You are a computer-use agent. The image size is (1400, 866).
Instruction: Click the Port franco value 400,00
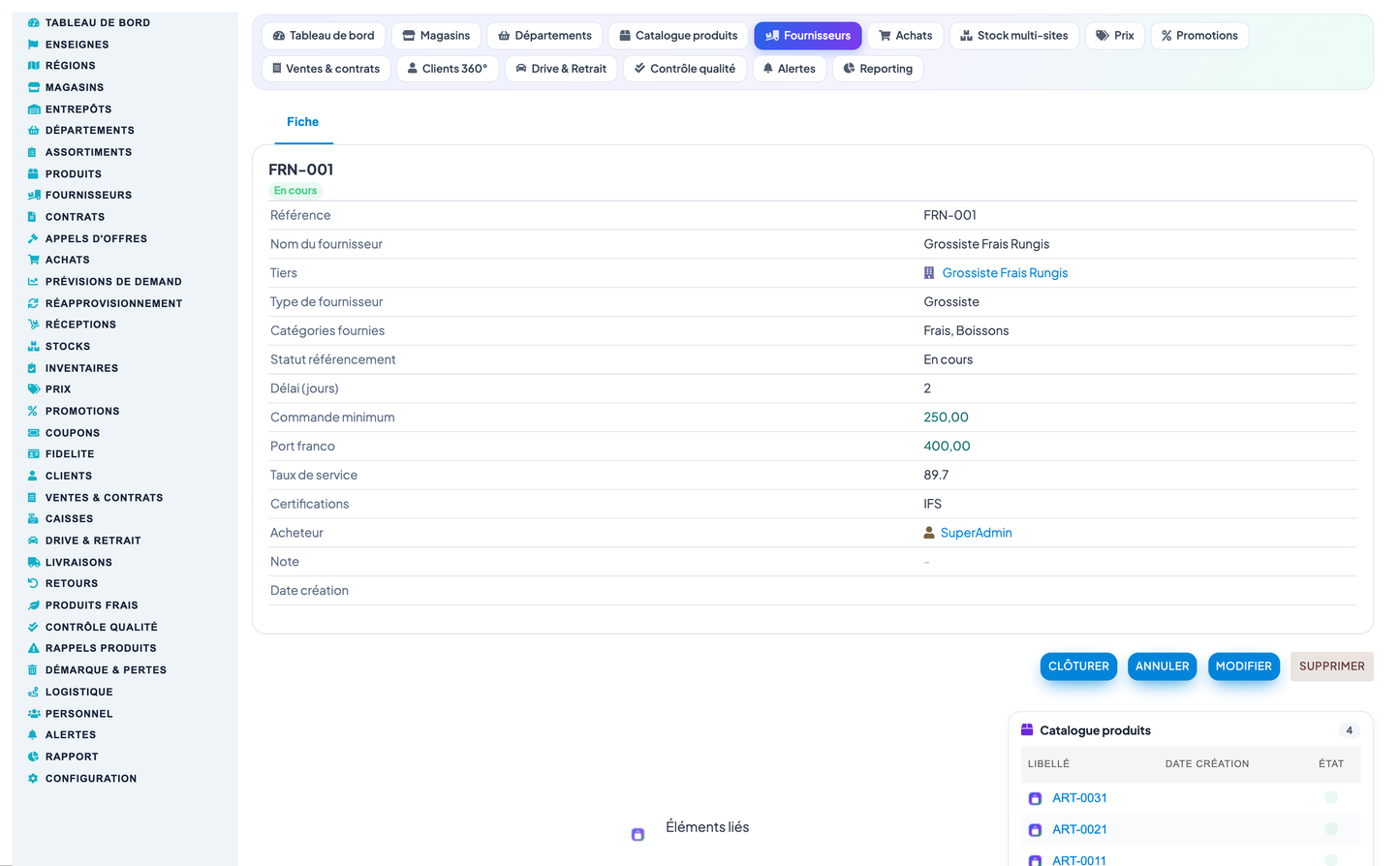click(947, 447)
